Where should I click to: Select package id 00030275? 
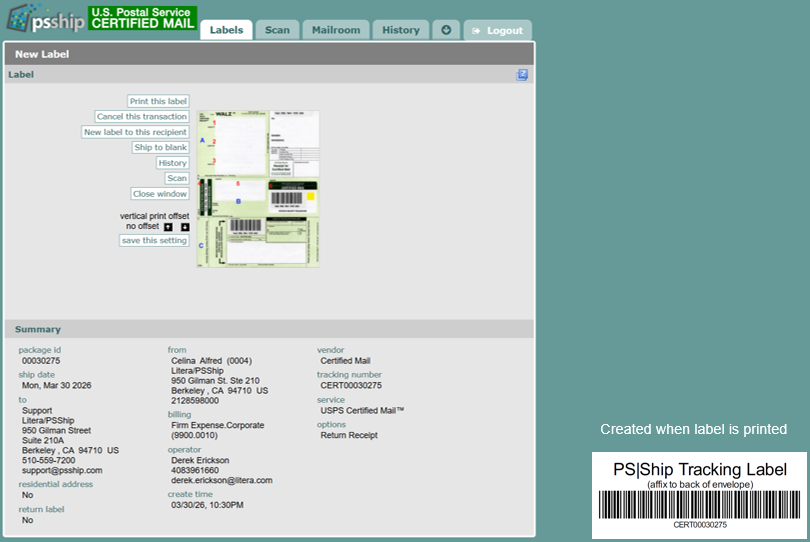point(41,361)
